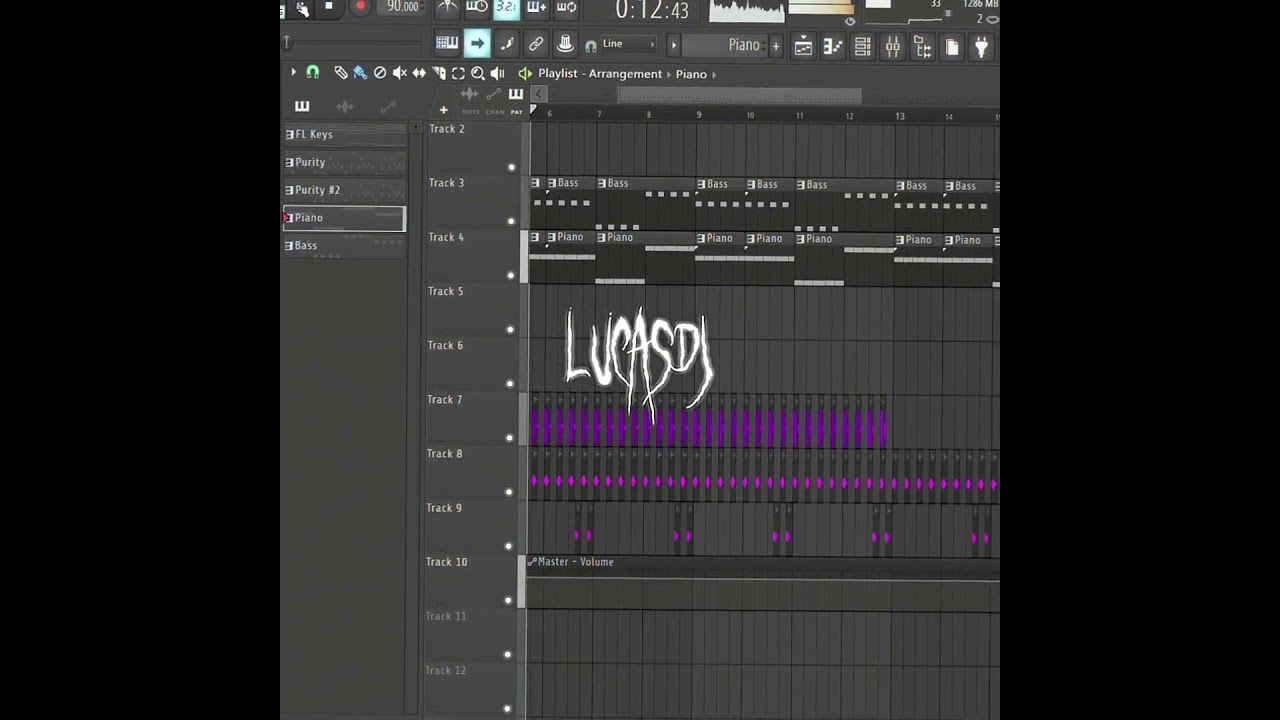Select the Zoom tool
The image size is (1280, 720).
click(x=478, y=73)
